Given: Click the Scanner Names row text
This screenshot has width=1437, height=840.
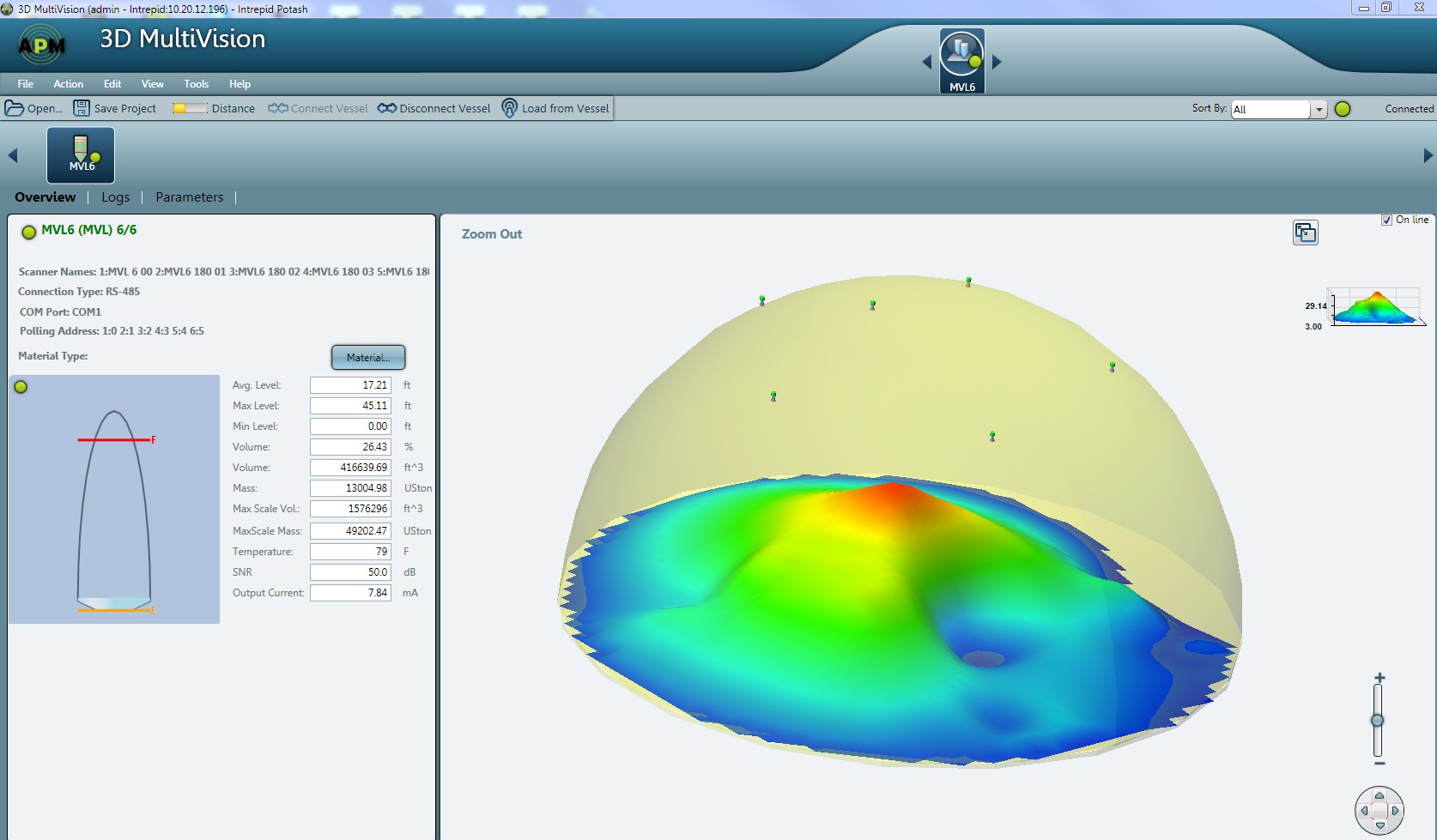Looking at the screenshot, I should 224,272.
